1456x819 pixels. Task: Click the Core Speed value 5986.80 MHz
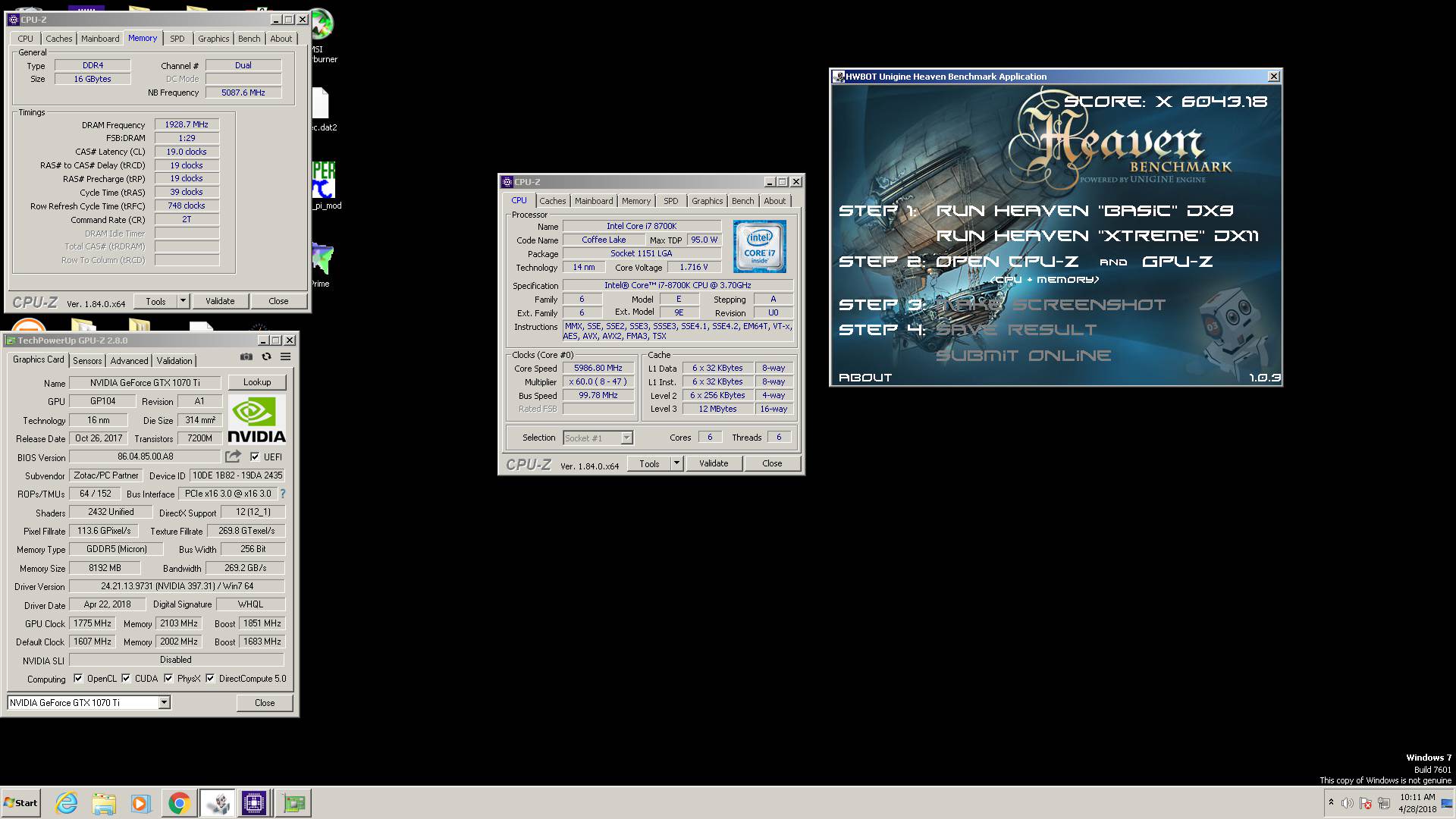pyautogui.click(x=598, y=369)
